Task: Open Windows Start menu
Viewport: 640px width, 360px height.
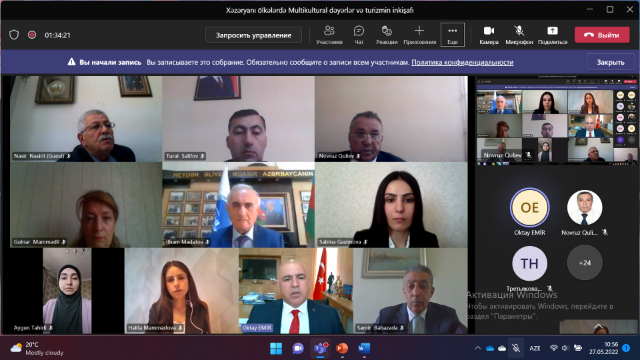Action: pos(276,348)
